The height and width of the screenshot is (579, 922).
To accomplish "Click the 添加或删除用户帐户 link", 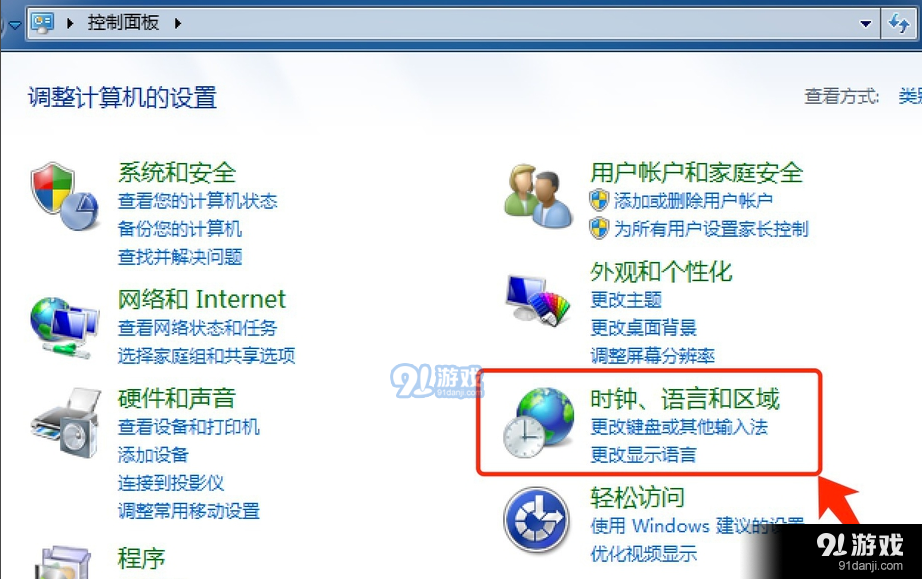I will pyautogui.click(x=693, y=201).
